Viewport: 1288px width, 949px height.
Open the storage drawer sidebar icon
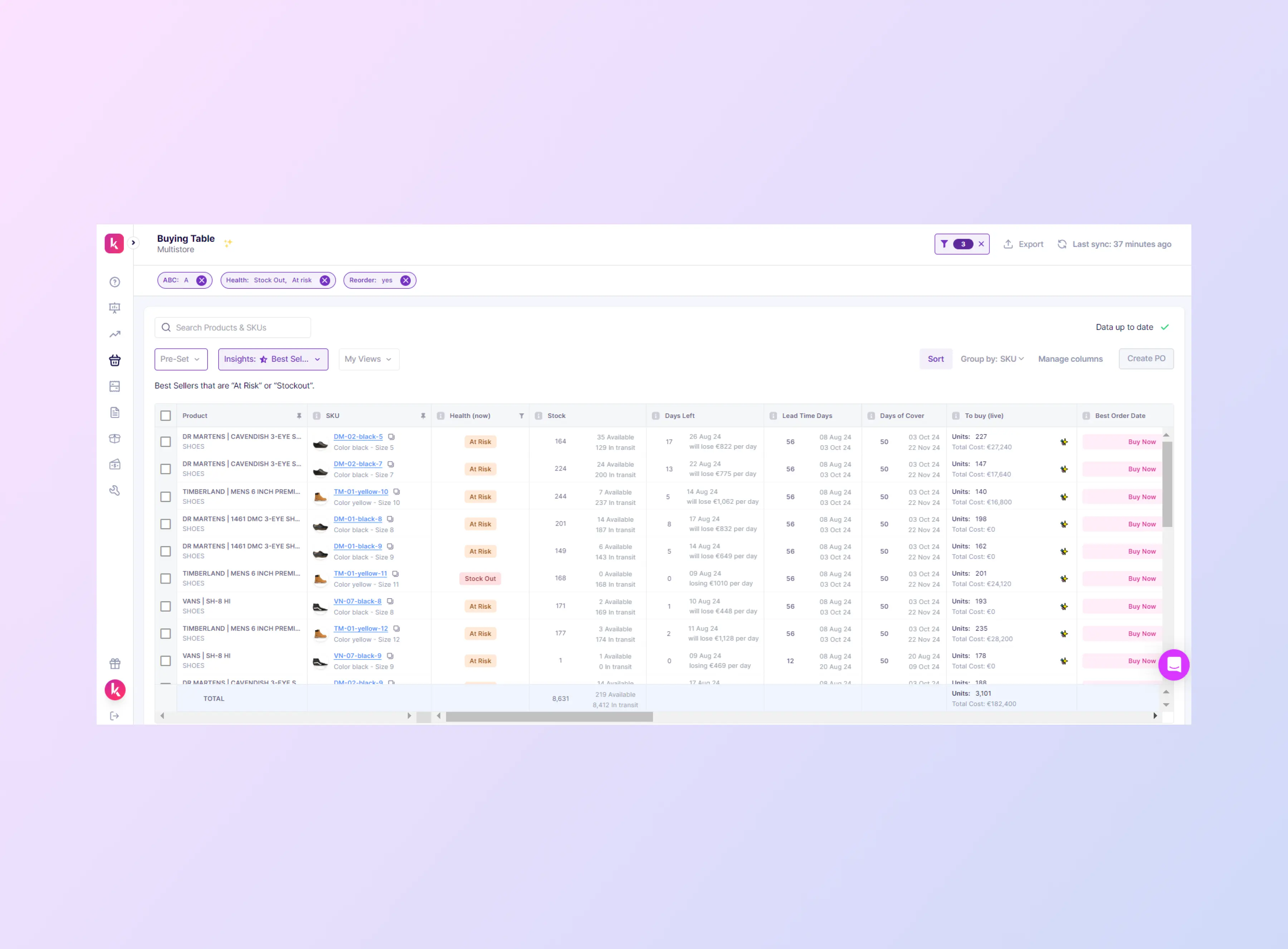tap(115, 386)
